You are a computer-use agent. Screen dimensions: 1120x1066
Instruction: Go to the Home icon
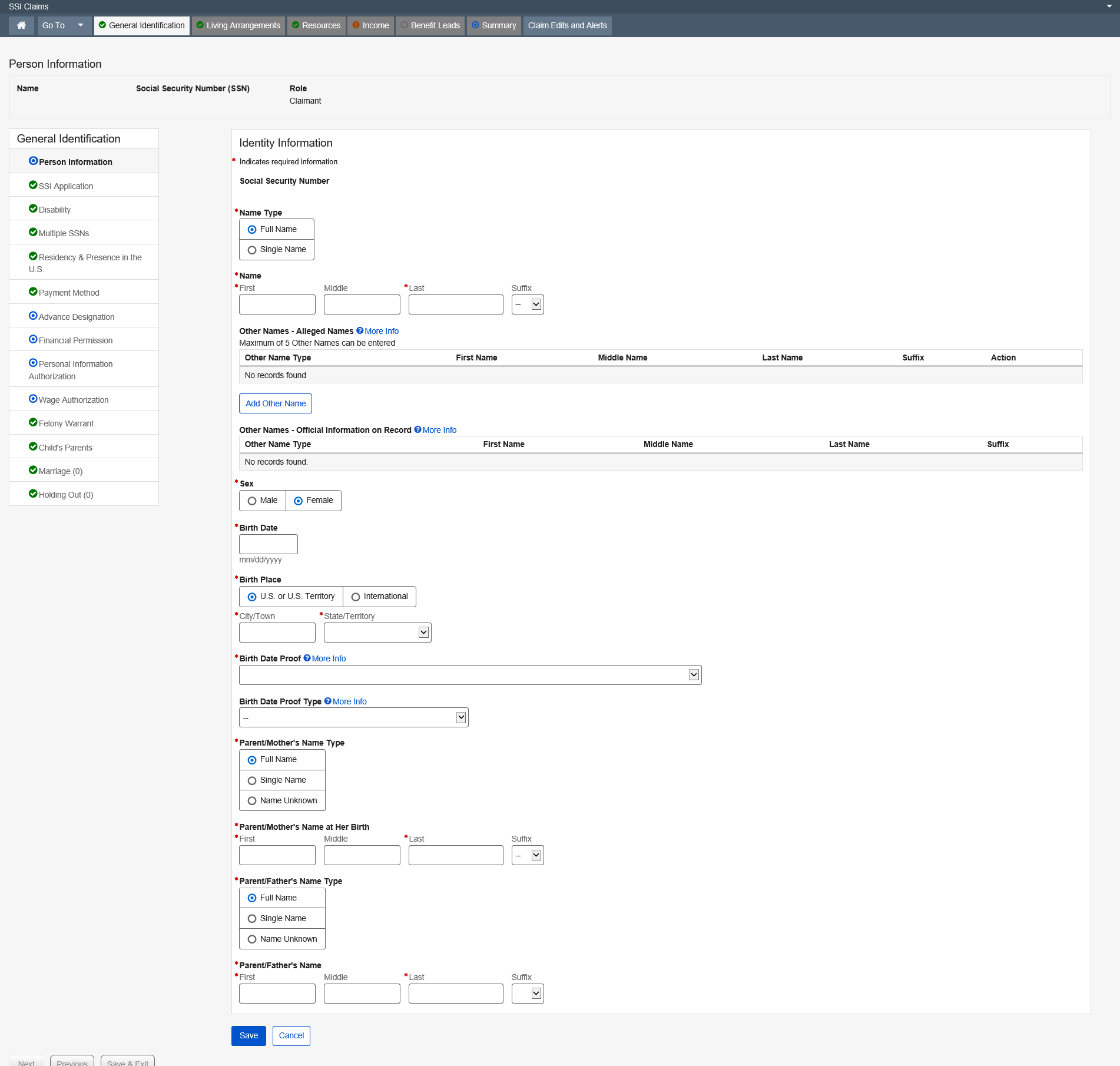click(x=21, y=25)
